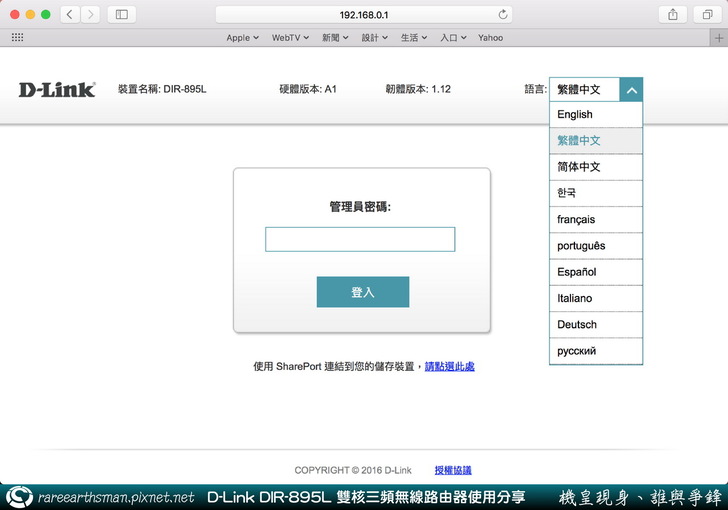This screenshot has width=728, height=510.
Task: Focus the 管理員密碼 password field
Action: (x=360, y=239)
